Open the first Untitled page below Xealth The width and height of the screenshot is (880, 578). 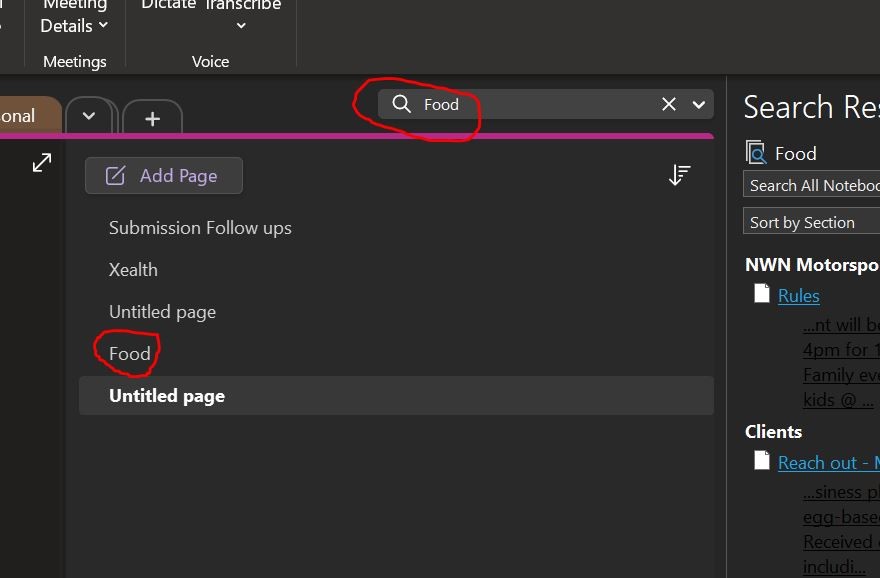click(x=162, y=312)
